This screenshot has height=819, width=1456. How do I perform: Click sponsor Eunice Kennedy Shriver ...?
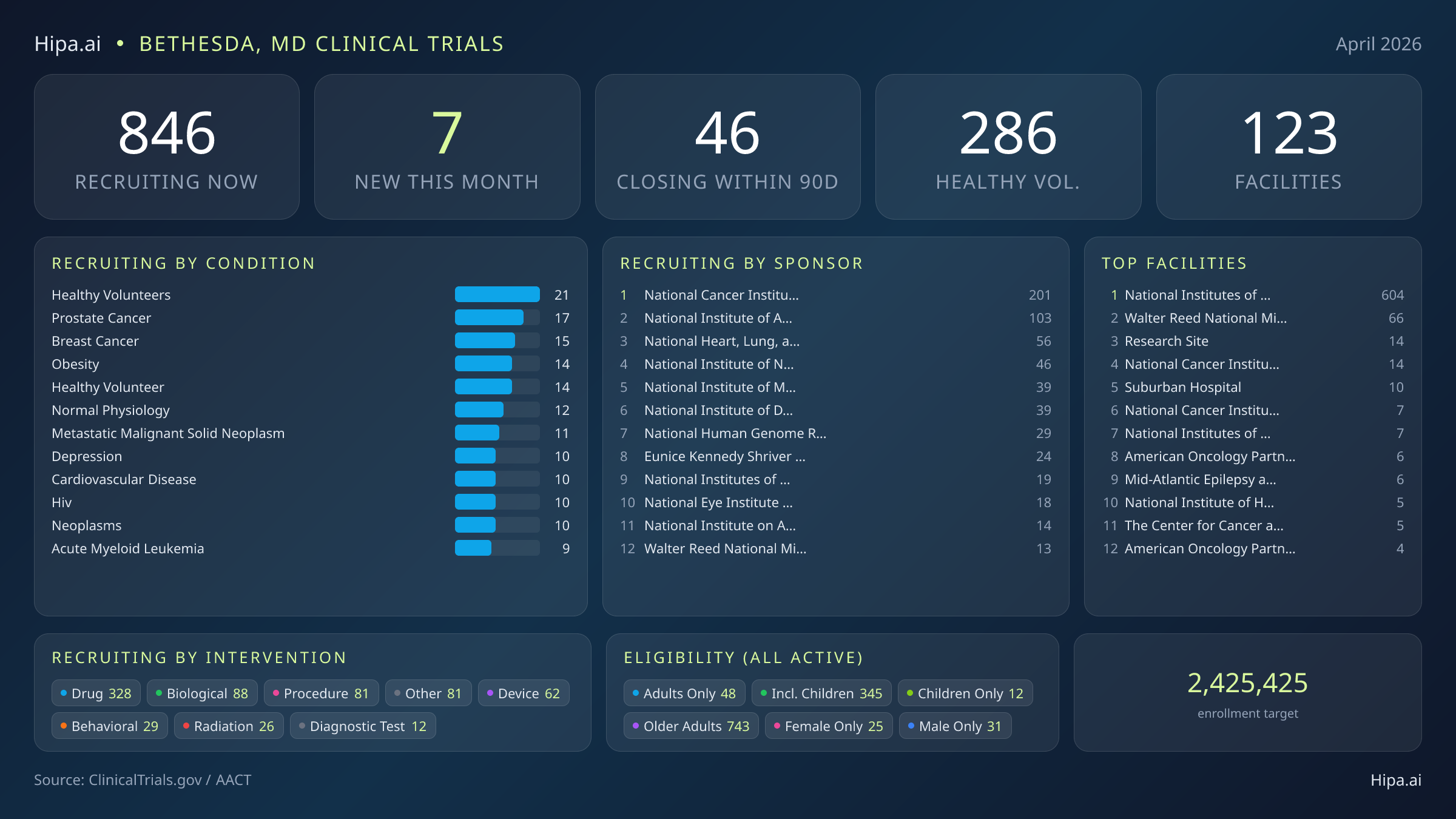click(835, 456)
